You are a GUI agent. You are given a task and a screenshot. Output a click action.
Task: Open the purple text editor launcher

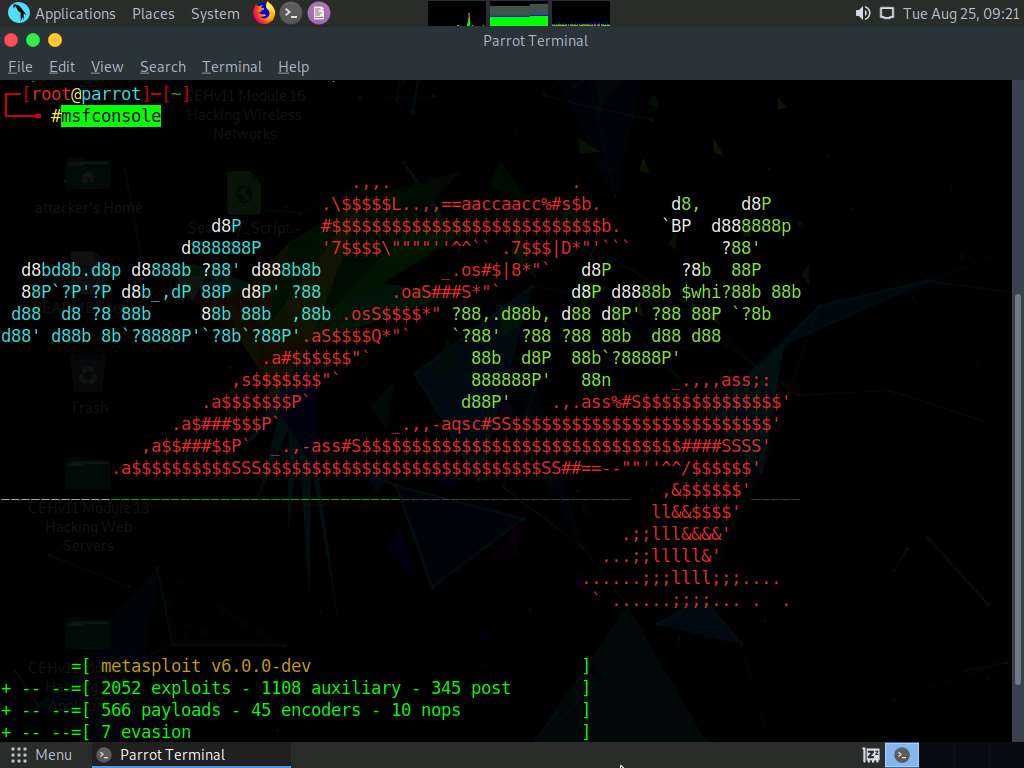[319, 13]
